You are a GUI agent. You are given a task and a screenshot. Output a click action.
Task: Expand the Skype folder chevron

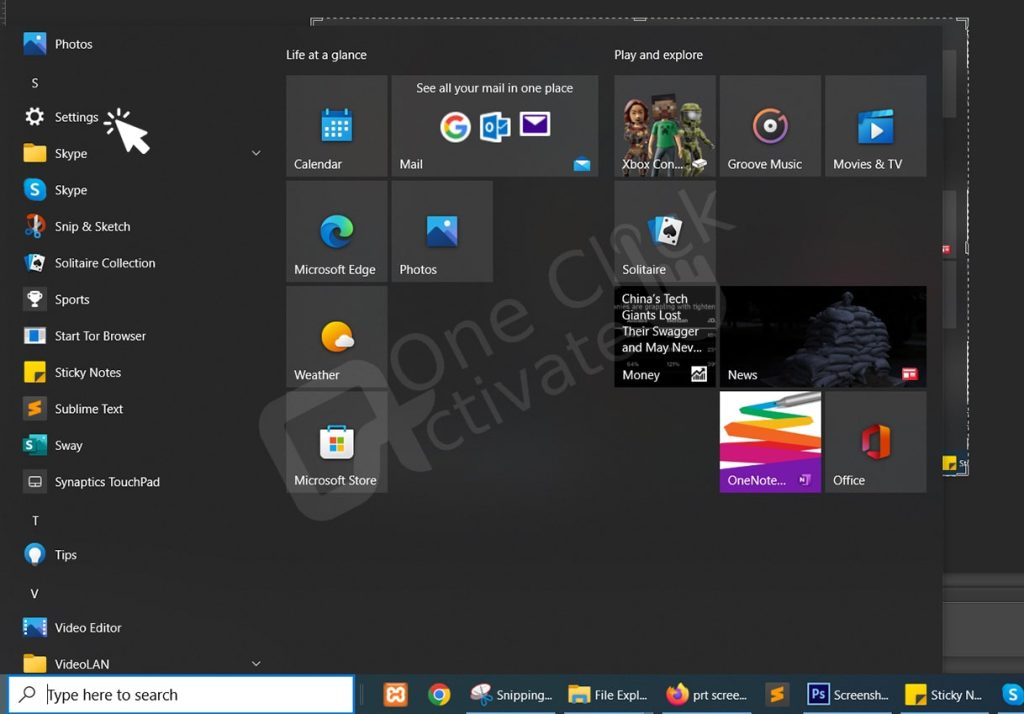256,154
